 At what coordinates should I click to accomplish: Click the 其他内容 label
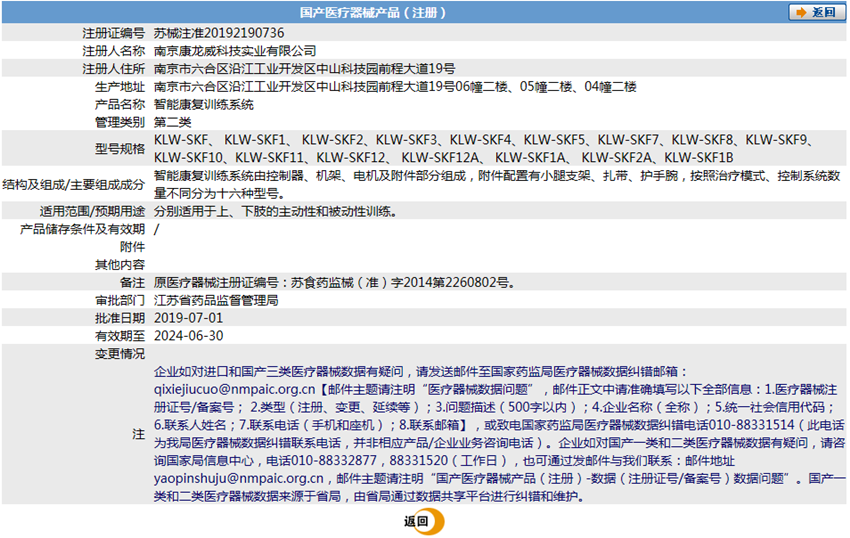pos(120,265)
